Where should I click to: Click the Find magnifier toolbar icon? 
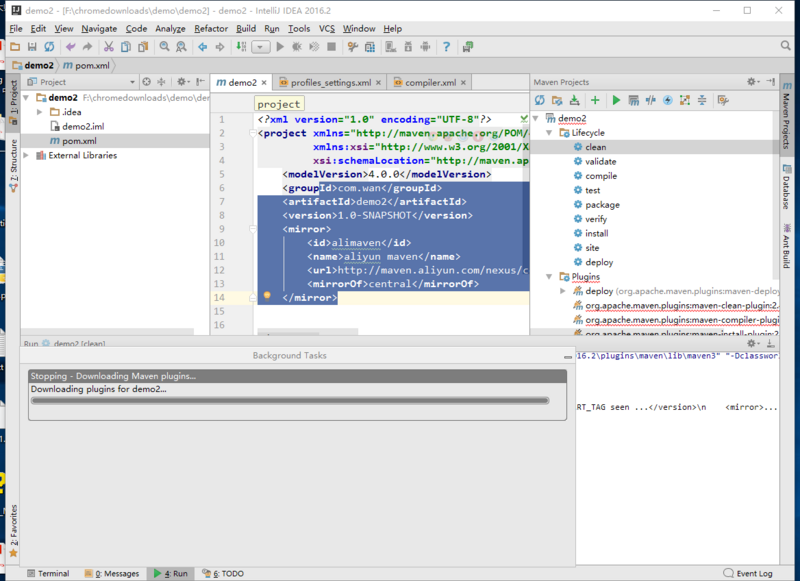(164, 47)
